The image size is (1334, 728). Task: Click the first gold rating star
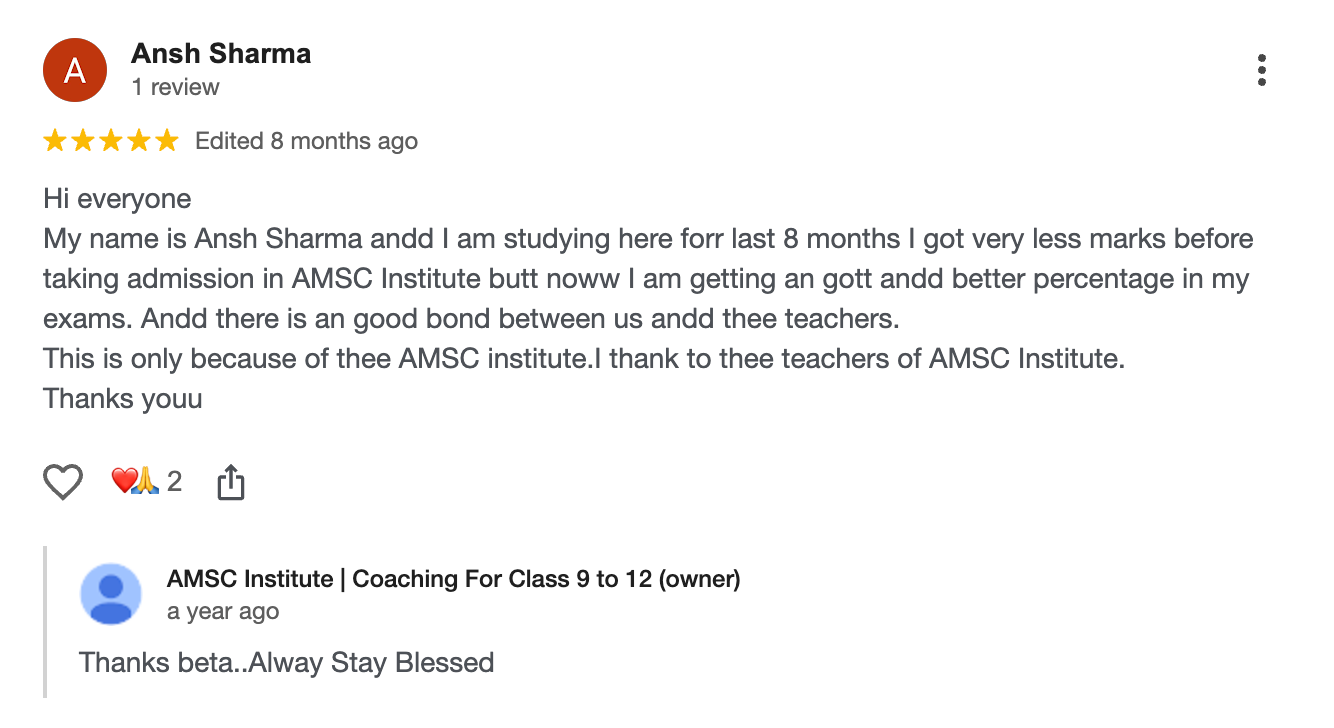(54, 141)
